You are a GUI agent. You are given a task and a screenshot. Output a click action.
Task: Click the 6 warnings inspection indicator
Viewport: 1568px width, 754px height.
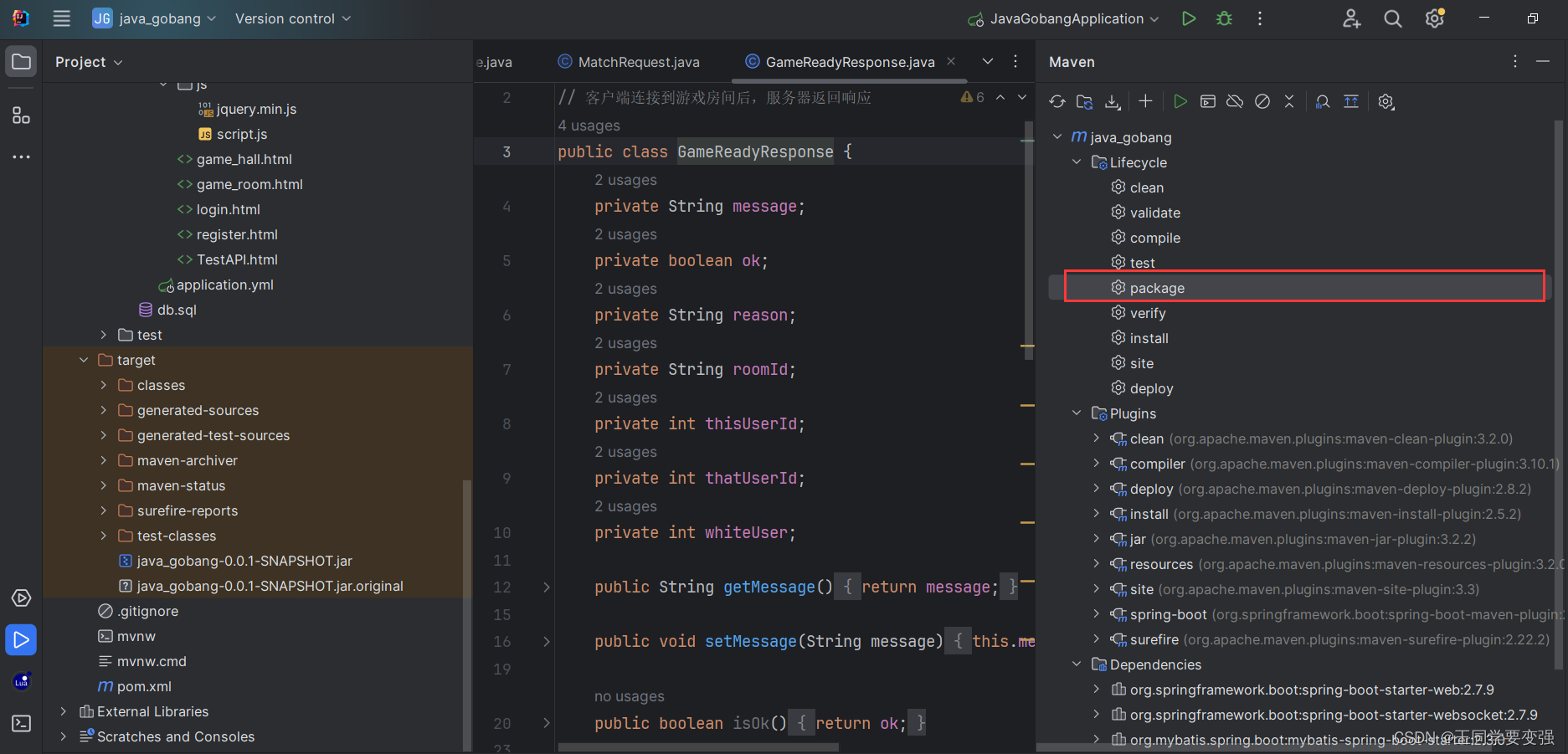tap(973, 98)
